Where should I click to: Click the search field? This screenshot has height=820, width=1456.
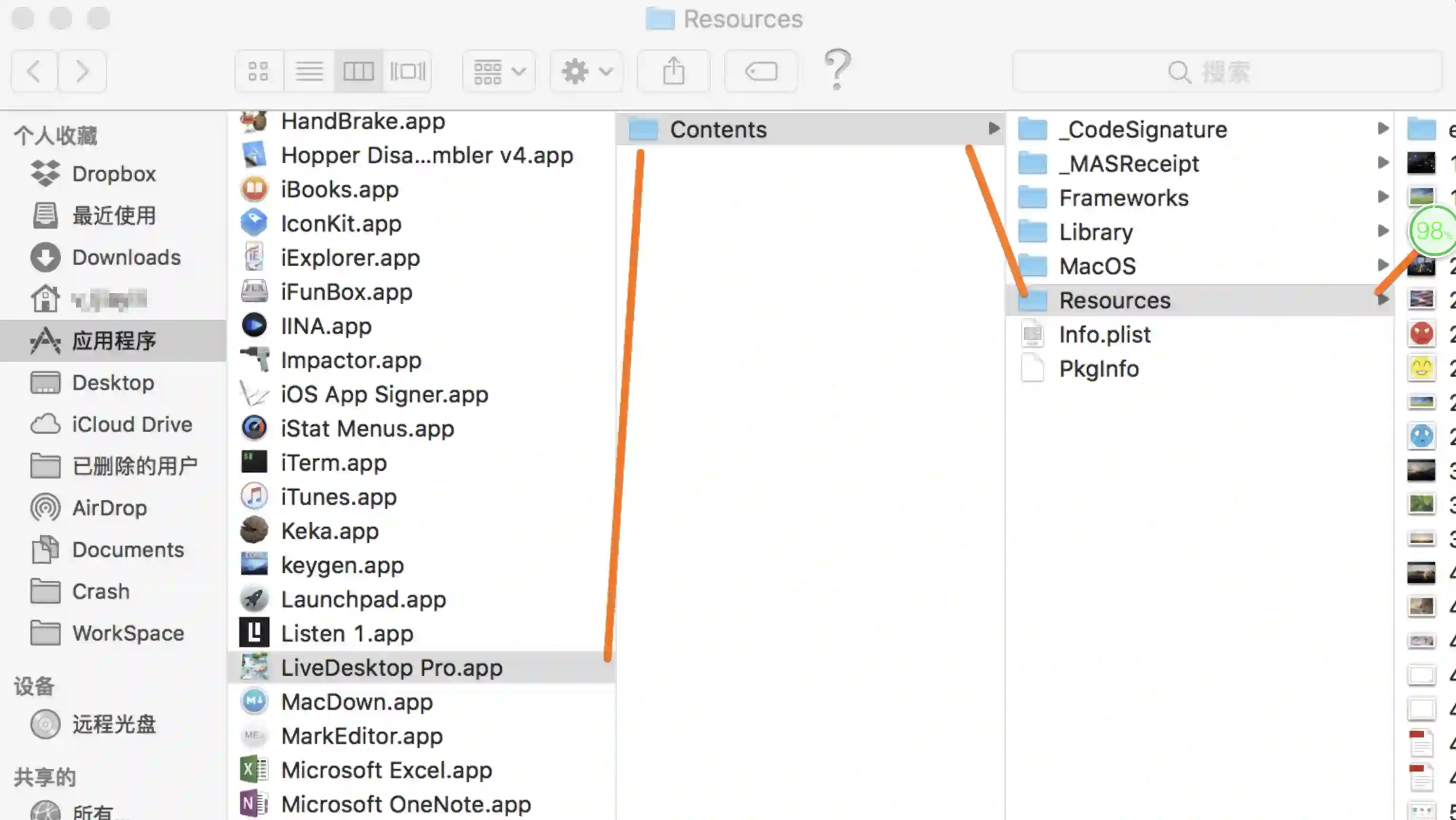click(1226, 71)
